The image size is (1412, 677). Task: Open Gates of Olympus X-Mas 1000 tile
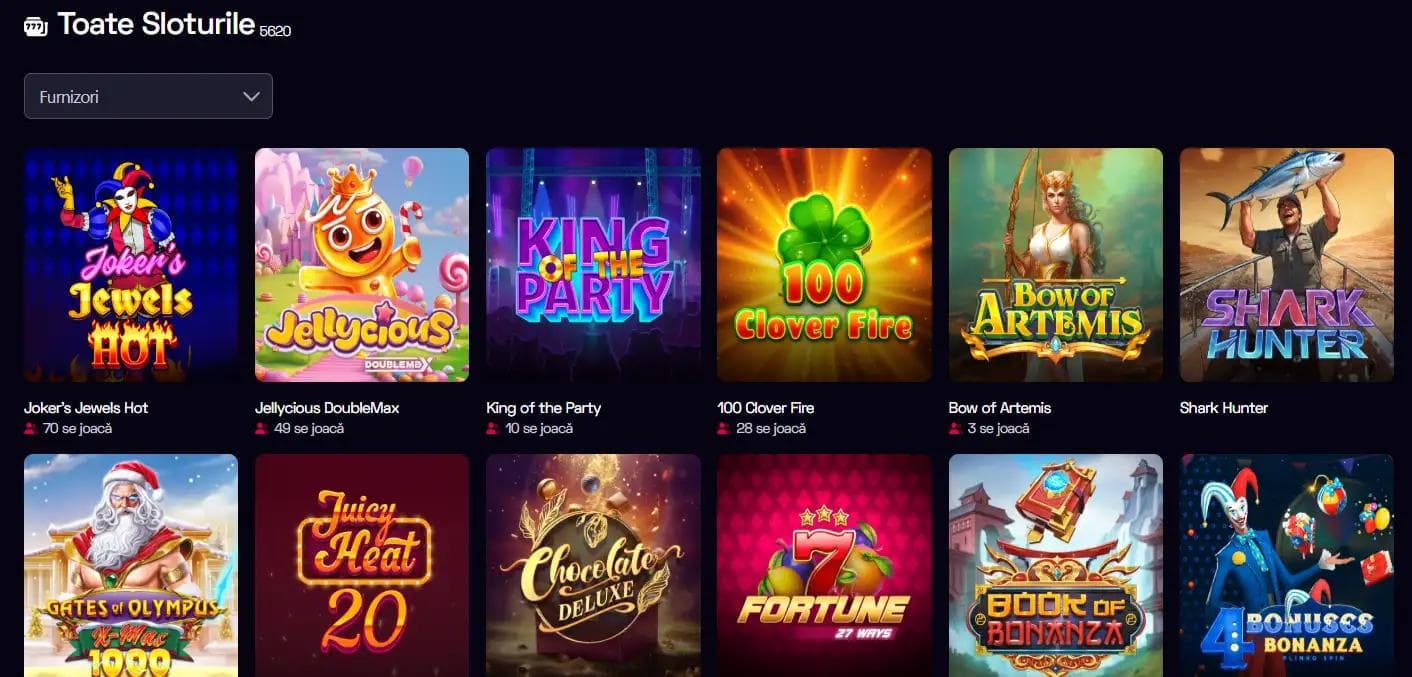click(131, 566)
